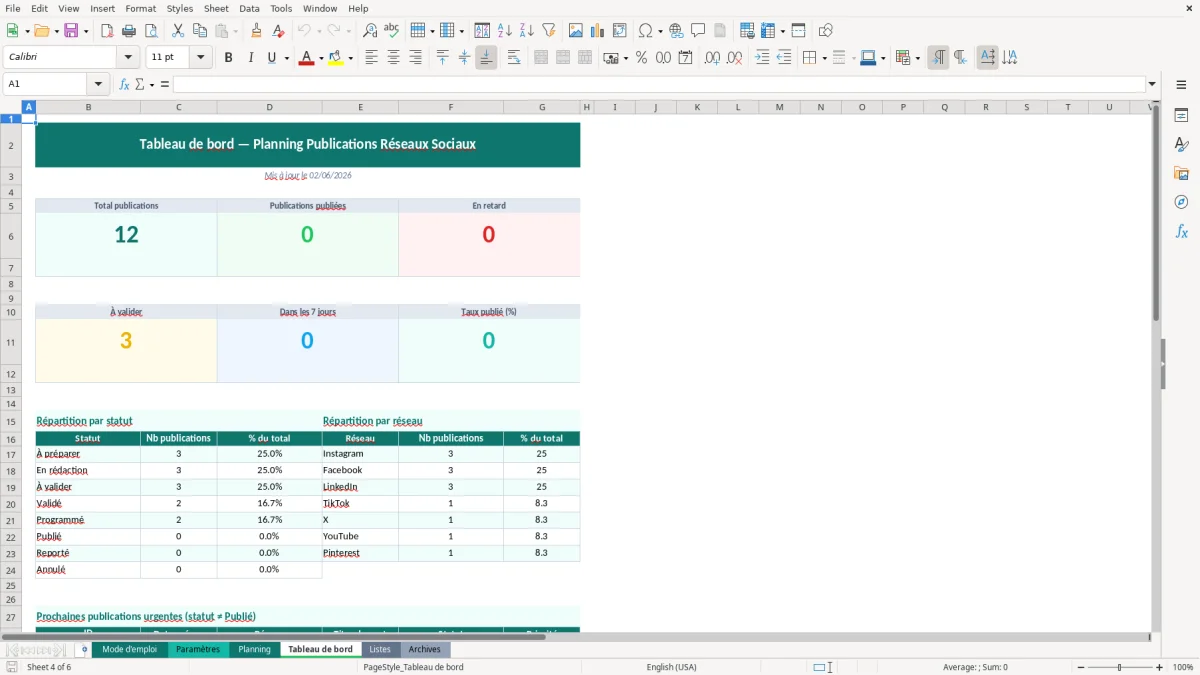The width and height of the screenshot is (1200, 675).
Task: Click the vertical scrollbar thumb
Action: coord(1156,215)
